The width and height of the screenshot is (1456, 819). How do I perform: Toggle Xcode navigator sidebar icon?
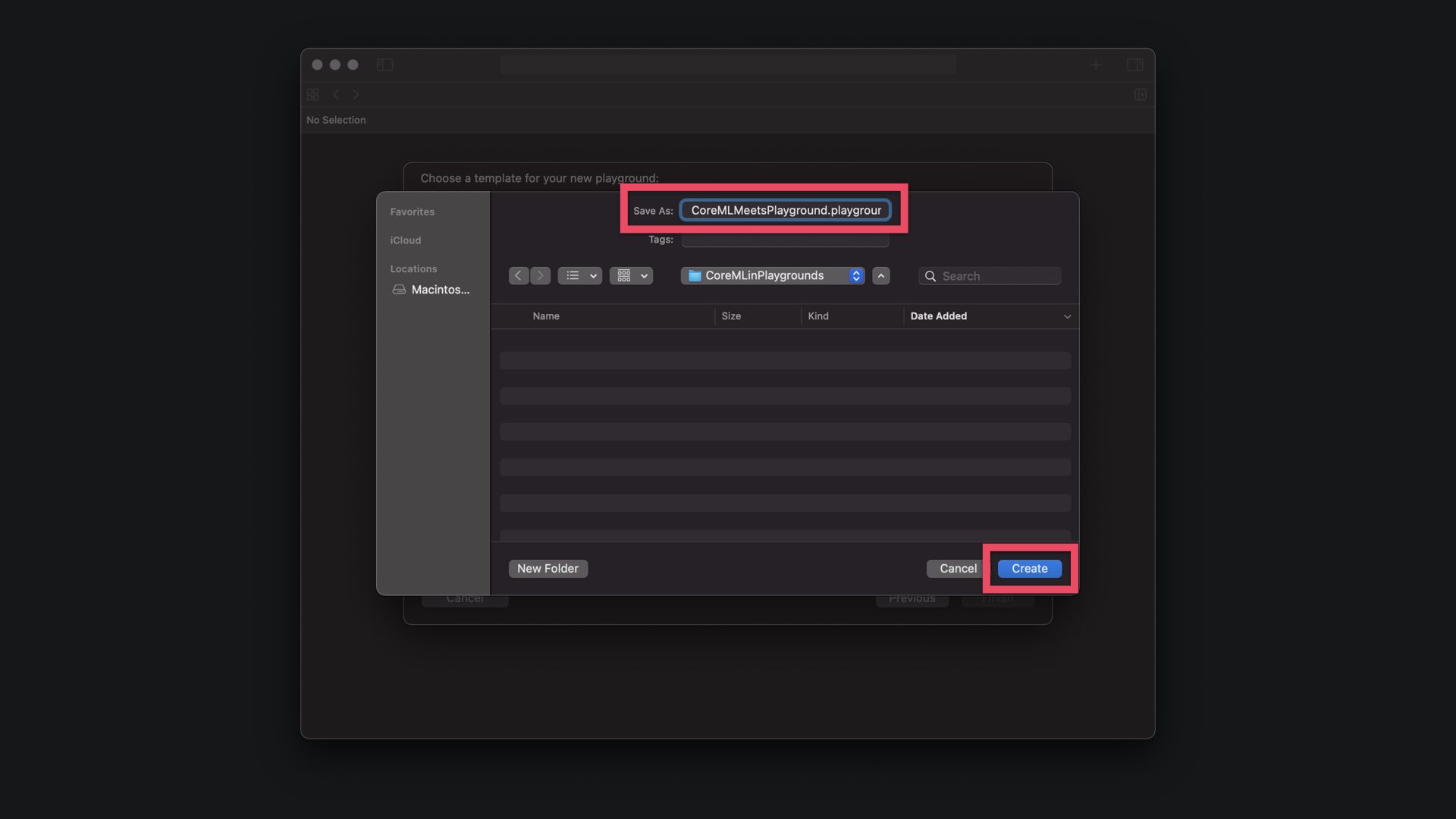coord(385,65)
